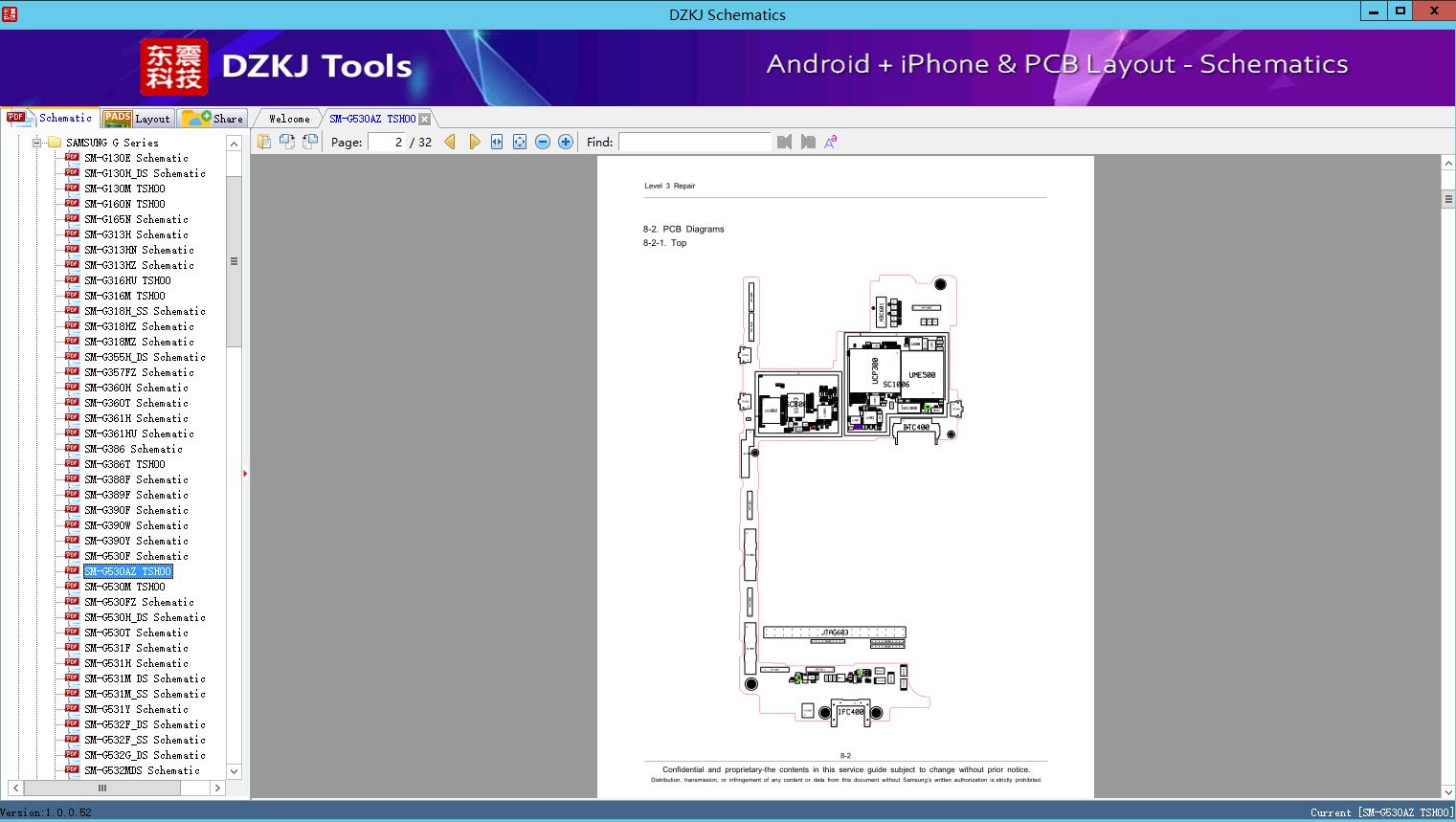Open SM-G530H_DS Schematic
1456x822 pixels.
[145, 617]
